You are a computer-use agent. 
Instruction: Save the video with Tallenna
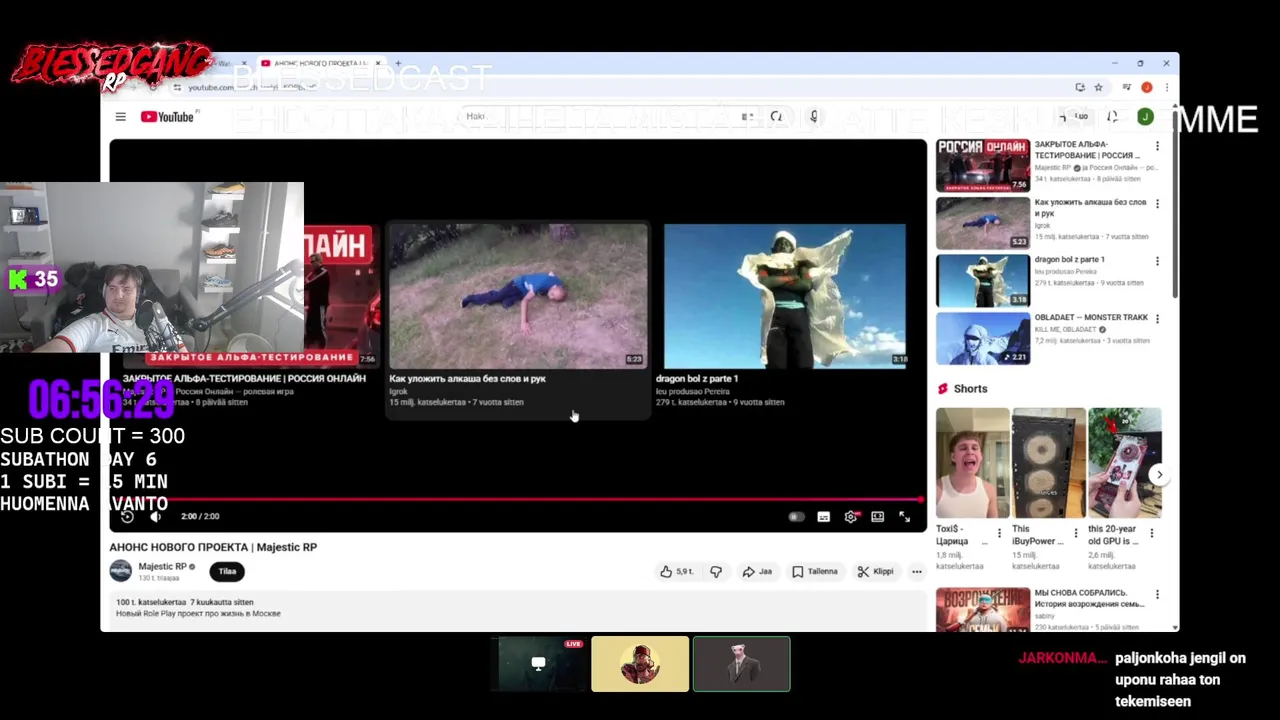[x=815, y=572]
